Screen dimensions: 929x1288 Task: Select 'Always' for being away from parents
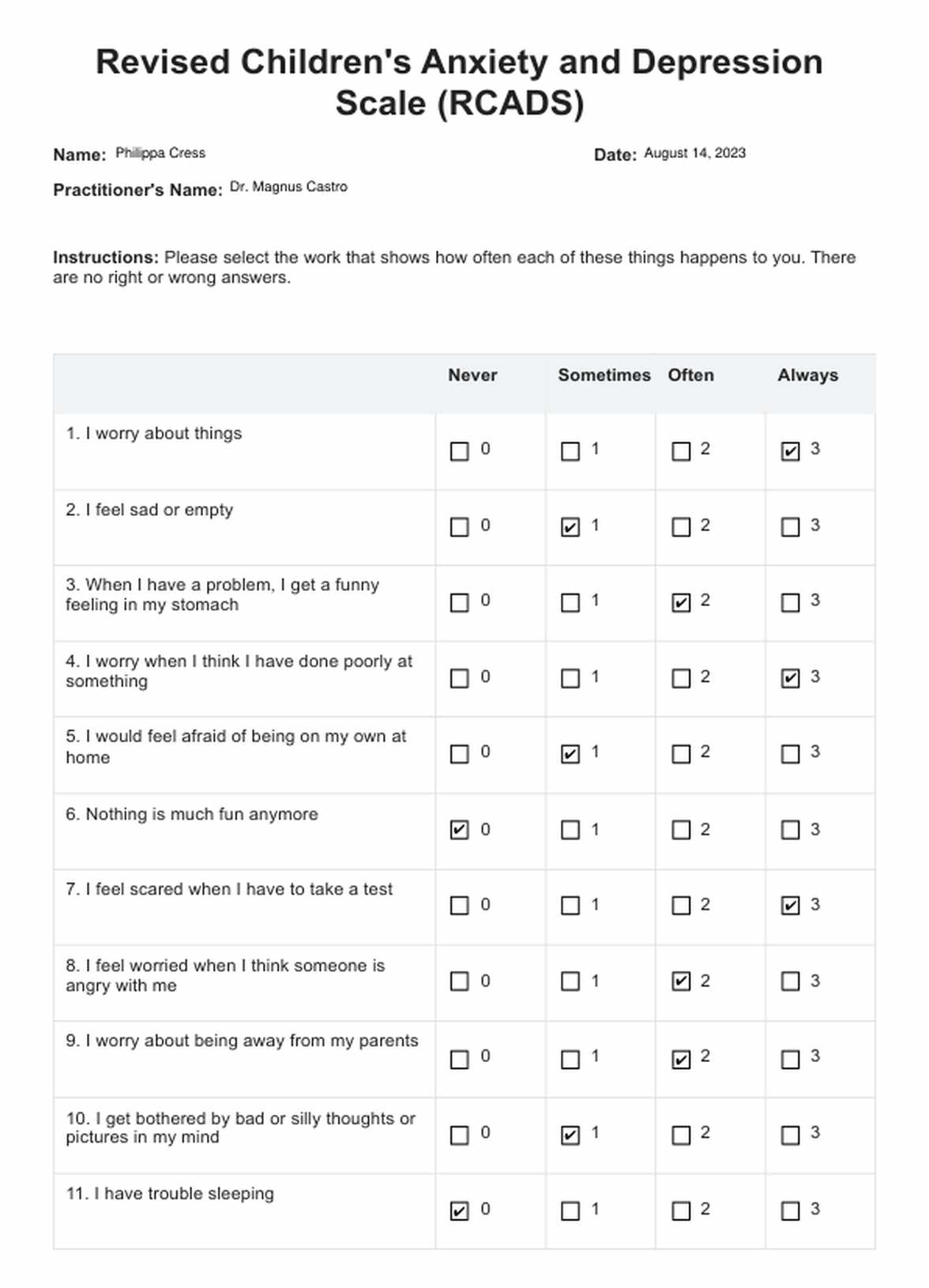790,1059
